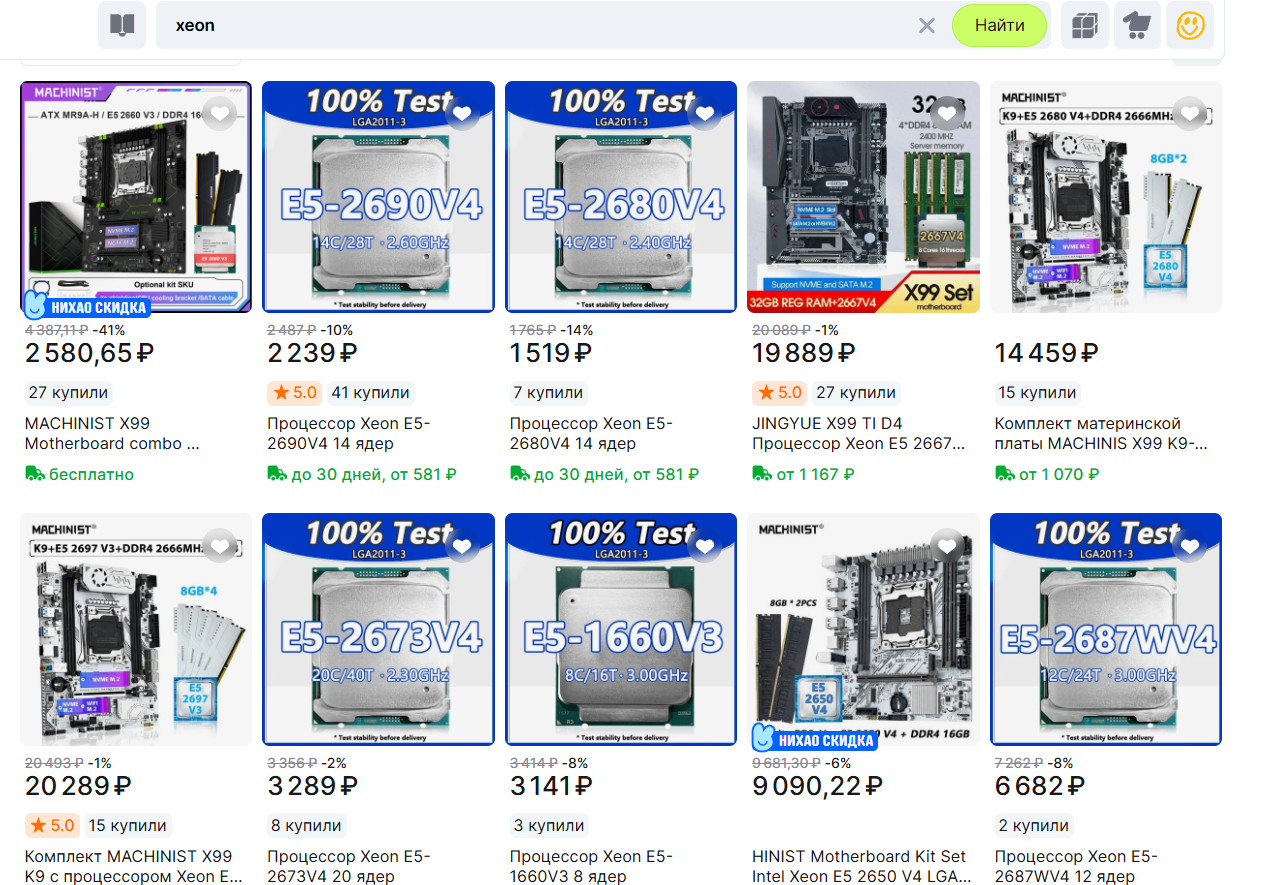Click НИХАО СКИДКА badge on HINIST kit
Image resolution: width=1264 pixels, height=885 pixels.
[x=815, y=739]
